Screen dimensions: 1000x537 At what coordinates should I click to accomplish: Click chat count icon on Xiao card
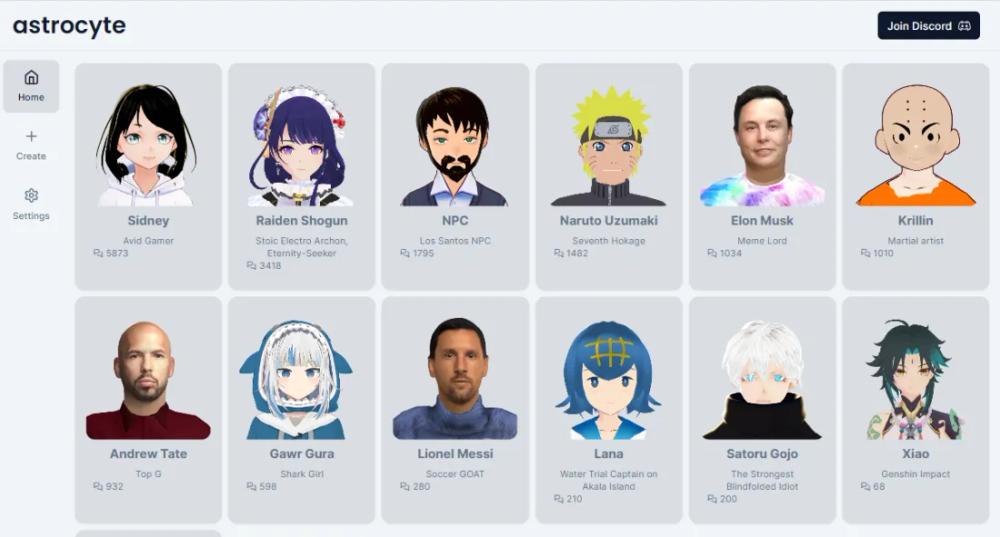(x=865, y=487)
